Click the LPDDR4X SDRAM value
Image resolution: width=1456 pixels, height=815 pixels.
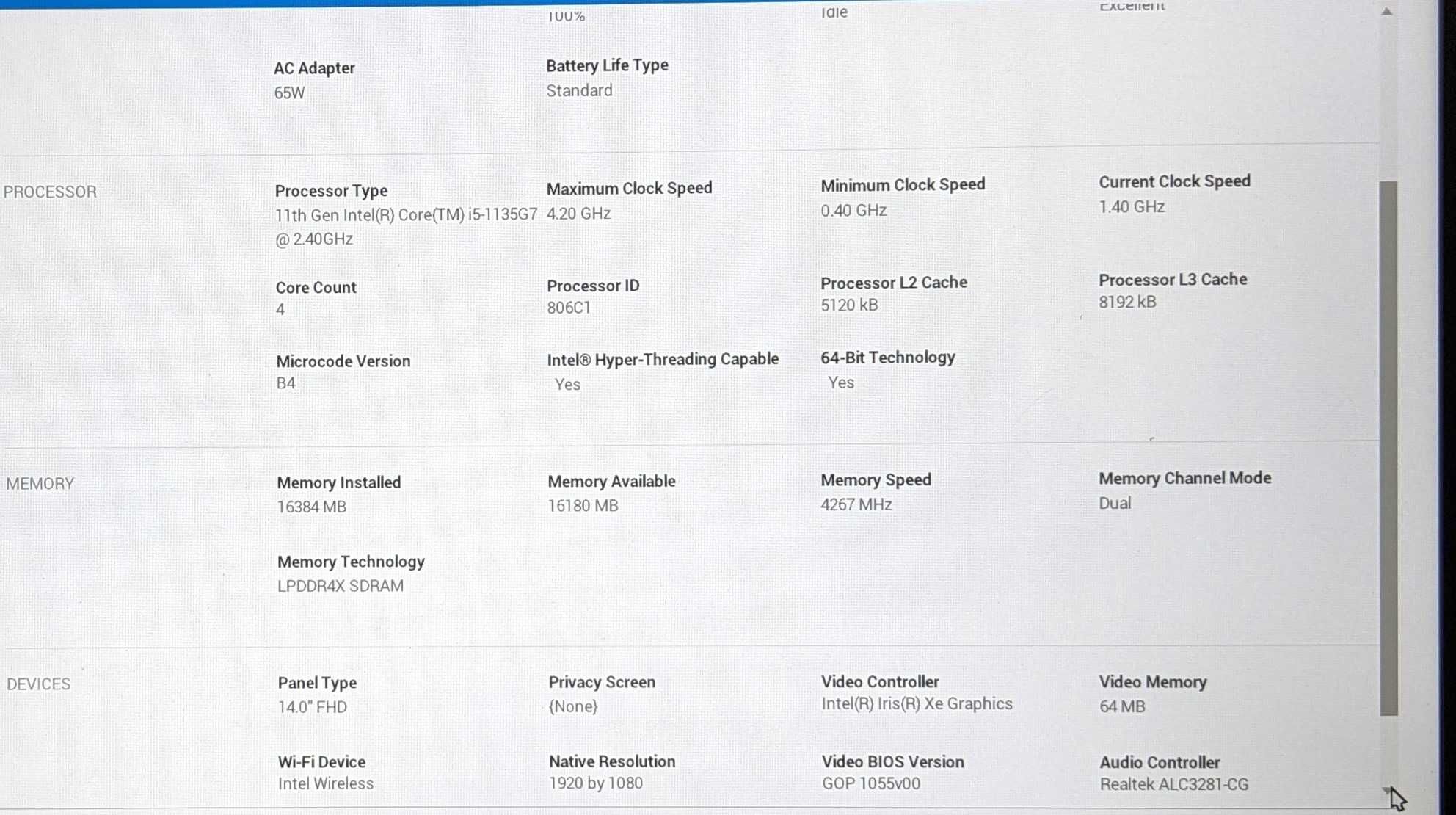[340, 587]
